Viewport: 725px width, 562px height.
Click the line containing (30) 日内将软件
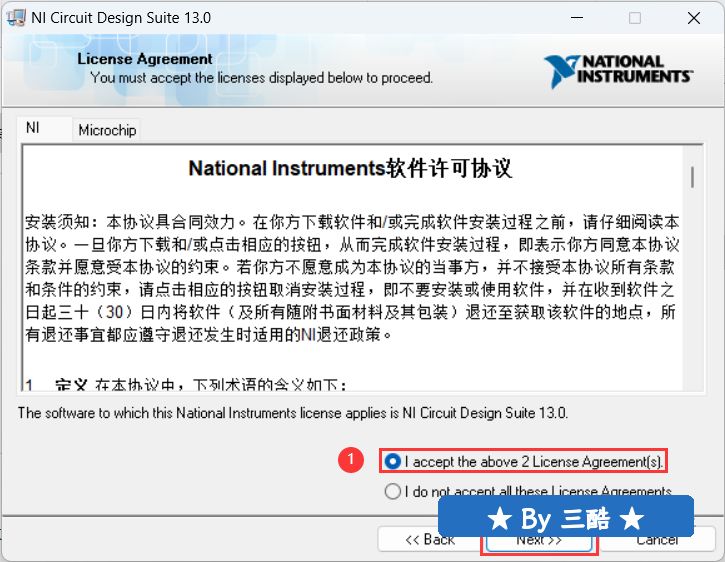(350, 312)
